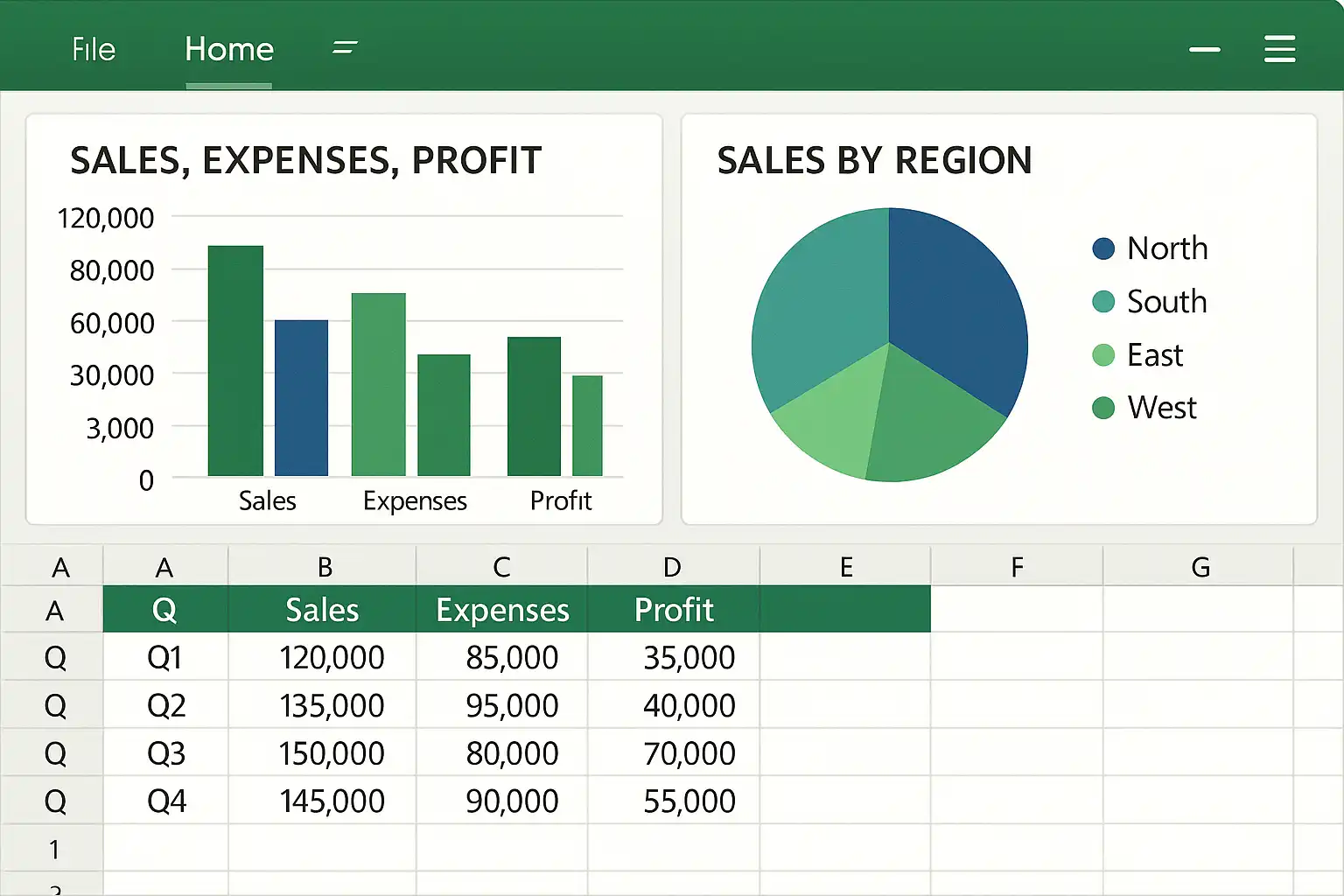This screenshot has height=896, width=1344.
Task: Open the hamburger menu icon
Action: 1279,49
